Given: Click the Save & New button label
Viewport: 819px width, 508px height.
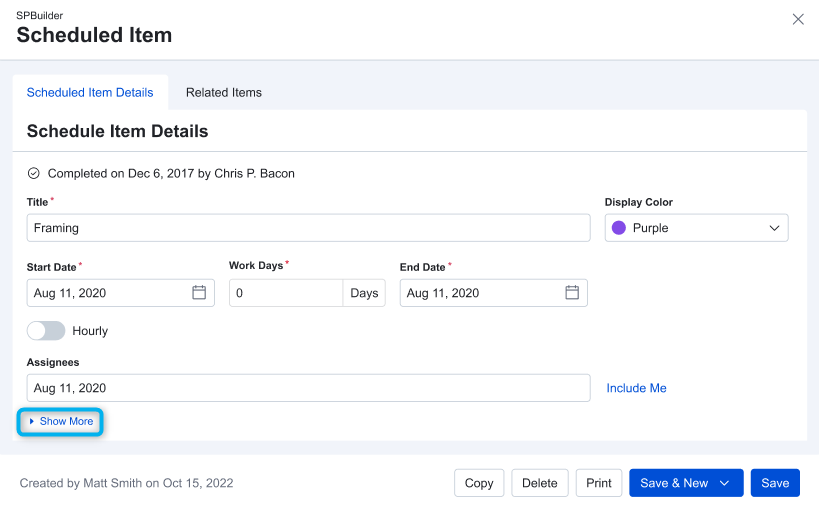Looking at the screenshot, I should [x=674, y=483].
